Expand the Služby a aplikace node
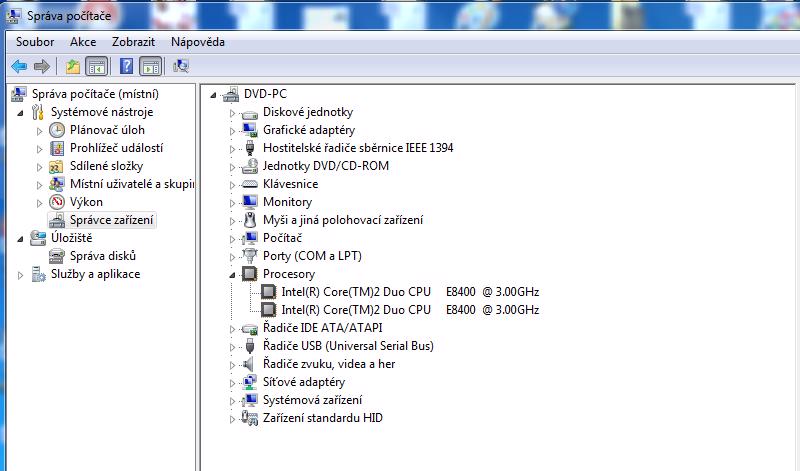Viewport: 800px width, 471px height. pyautogui.click(x=20, y=276)
